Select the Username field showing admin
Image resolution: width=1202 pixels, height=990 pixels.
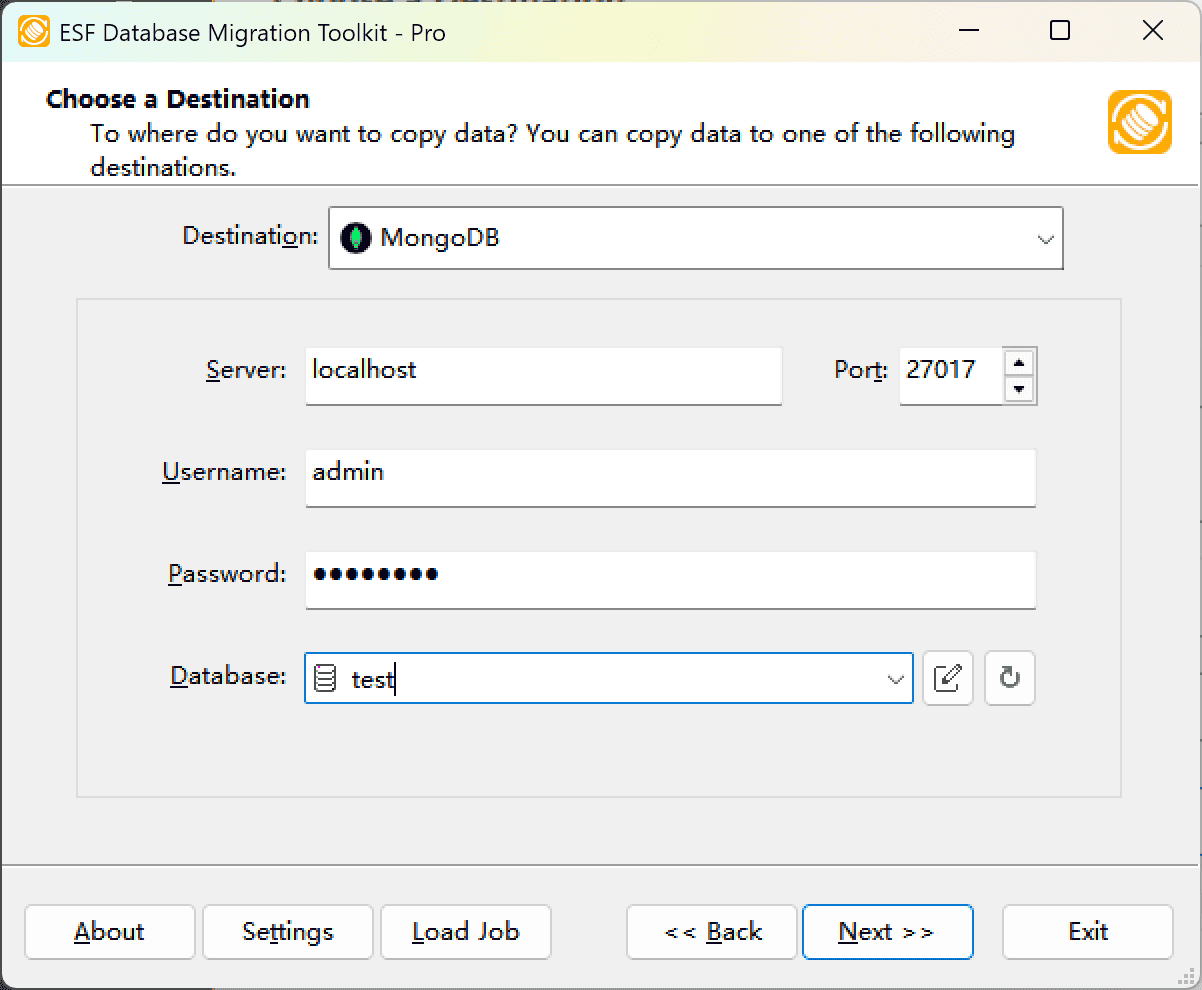tap(670, 478)
